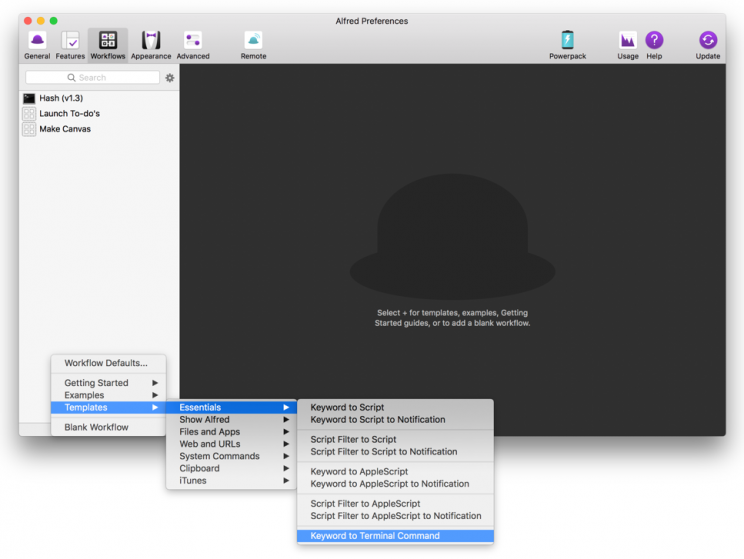Expand the Essentials submenu arrow
Screen dimensions: 744x559
pos(286,408)
